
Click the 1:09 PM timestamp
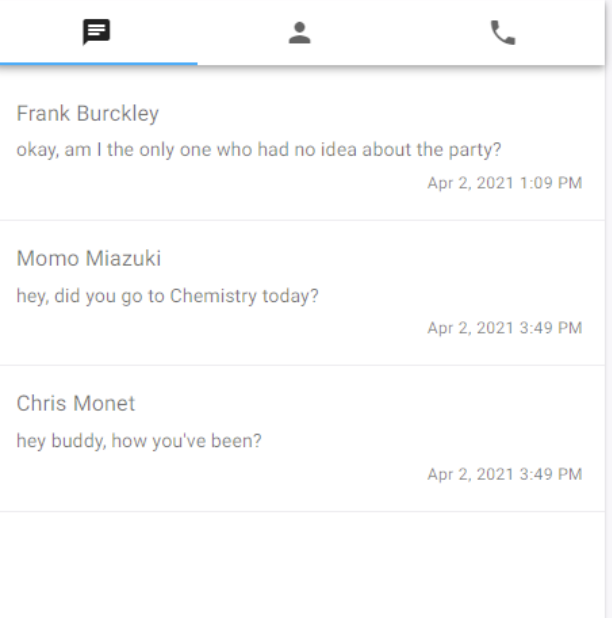pos(505,183)
